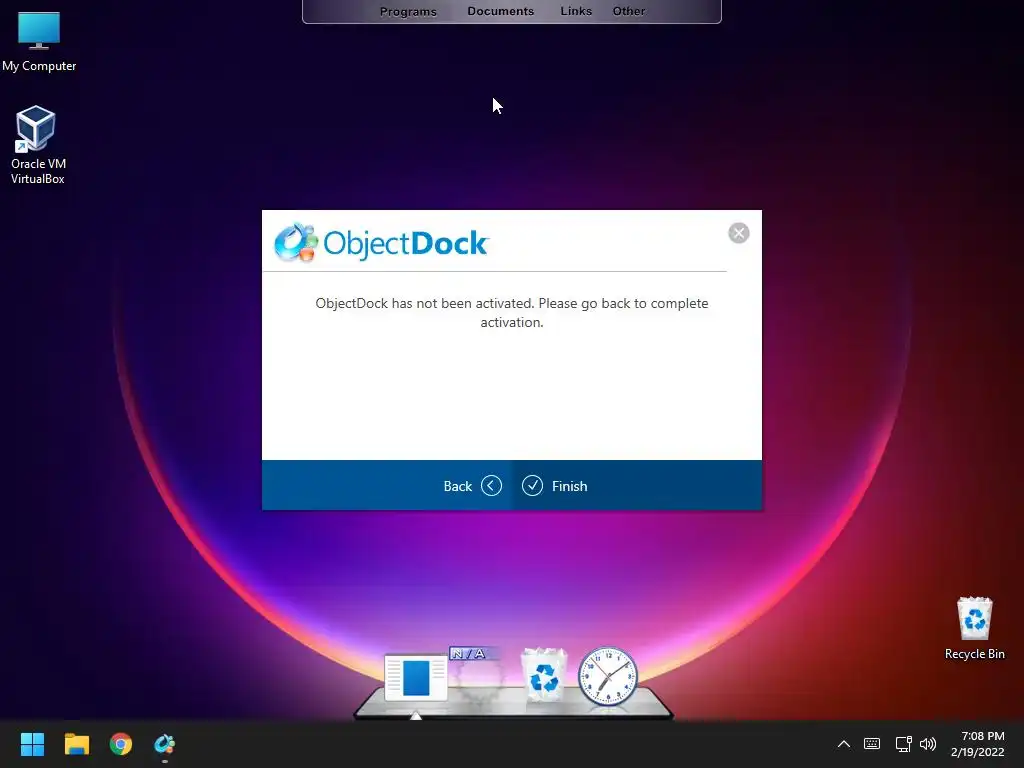This screenshot has width=1024, height=768.
Task: Launch Oracle VM VirtualBox shortcut
Action: 37,145
